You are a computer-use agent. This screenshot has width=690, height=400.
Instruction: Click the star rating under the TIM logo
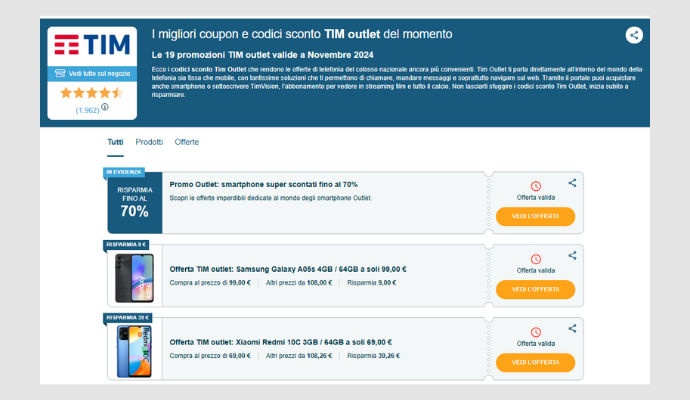point(92,93)
